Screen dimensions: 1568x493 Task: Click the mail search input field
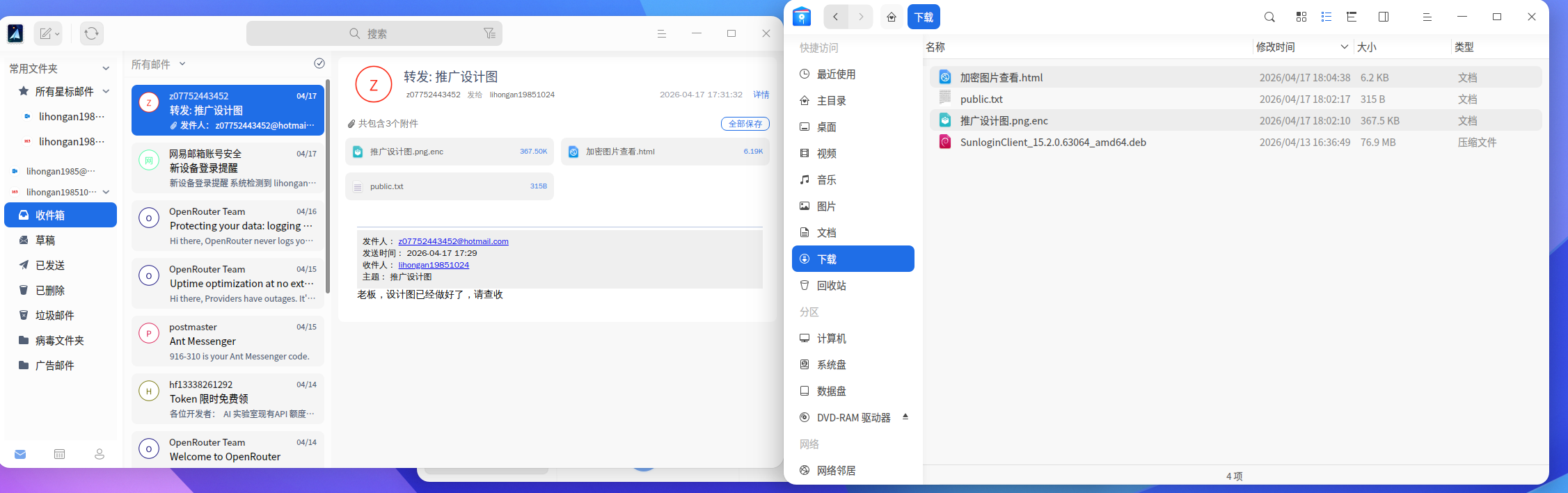click(411, 33)
